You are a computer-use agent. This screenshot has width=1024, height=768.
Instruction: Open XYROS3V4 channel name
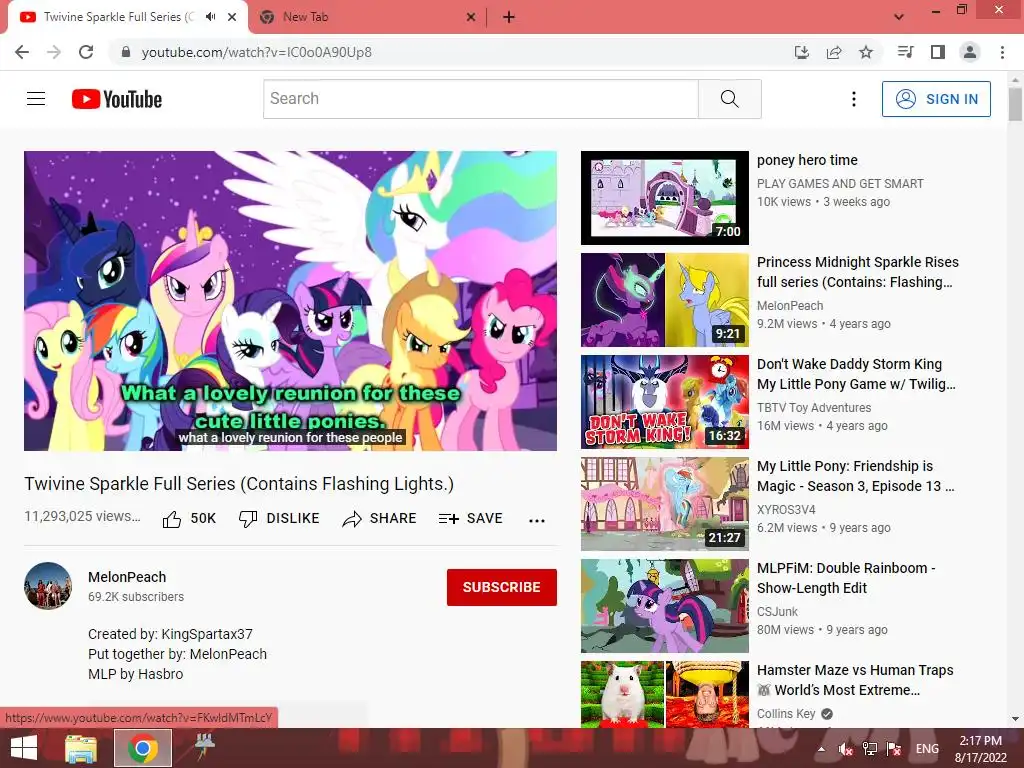(x=786, y=509)
